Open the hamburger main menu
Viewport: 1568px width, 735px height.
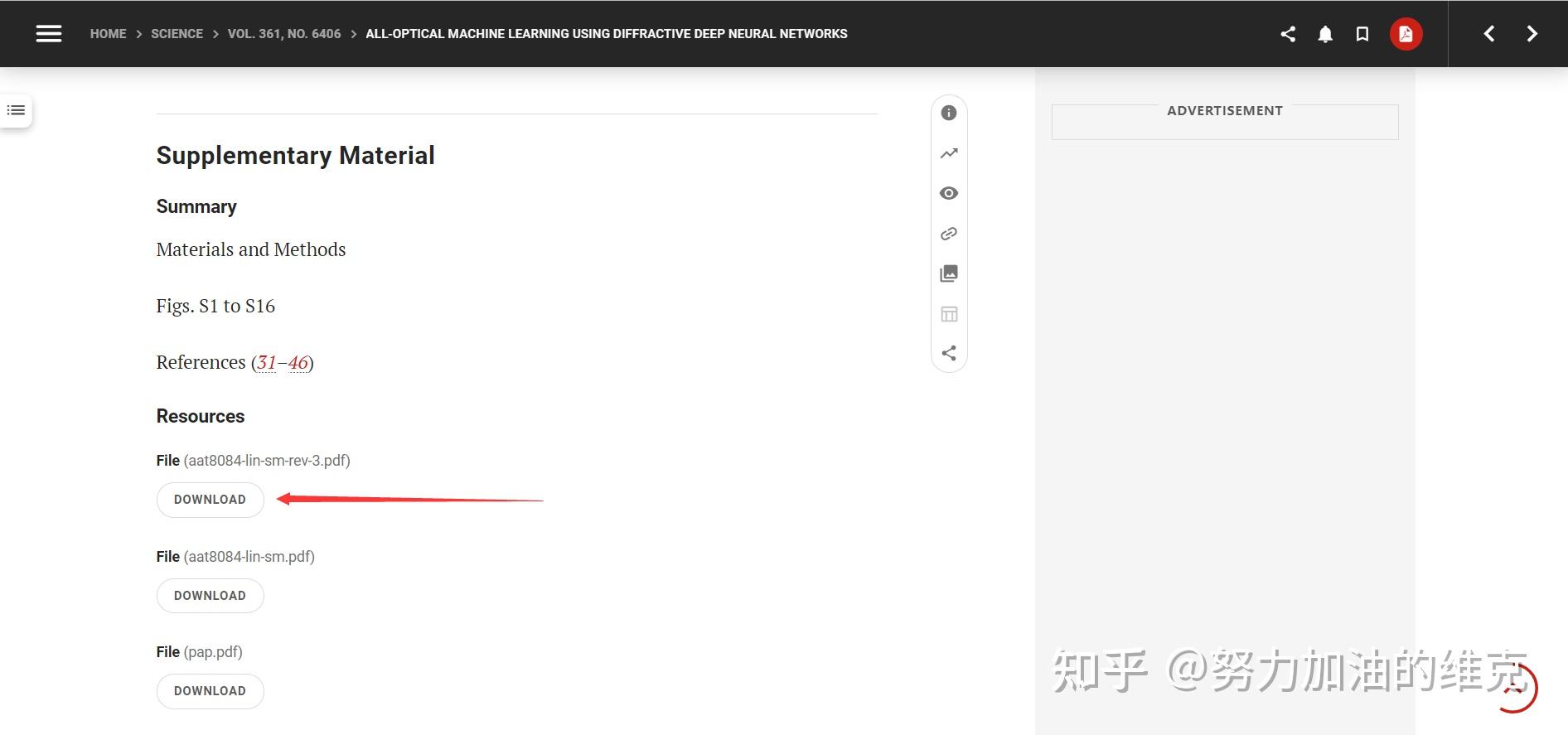pyautogui.click(x=49, y=34)
